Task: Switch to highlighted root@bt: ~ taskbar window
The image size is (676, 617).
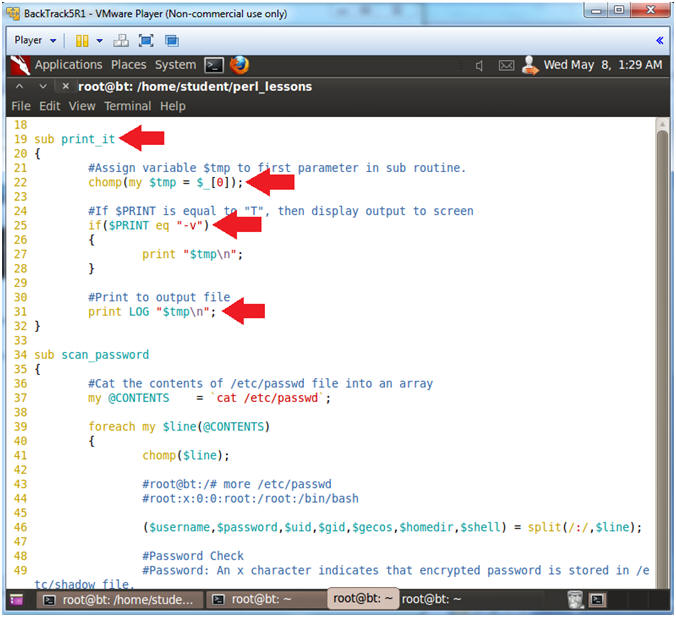Action: (x=363, y=598)
